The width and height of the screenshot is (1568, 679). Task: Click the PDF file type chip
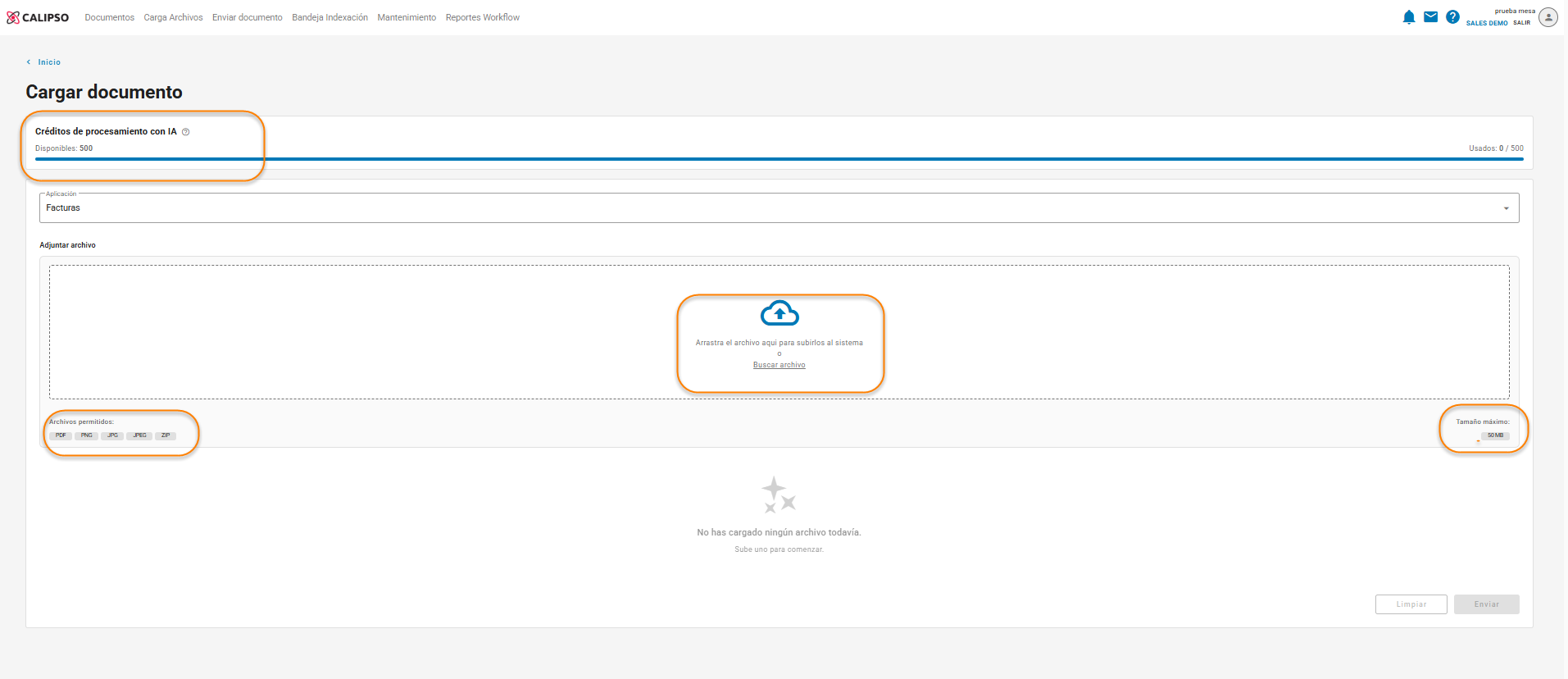(61, 435)
